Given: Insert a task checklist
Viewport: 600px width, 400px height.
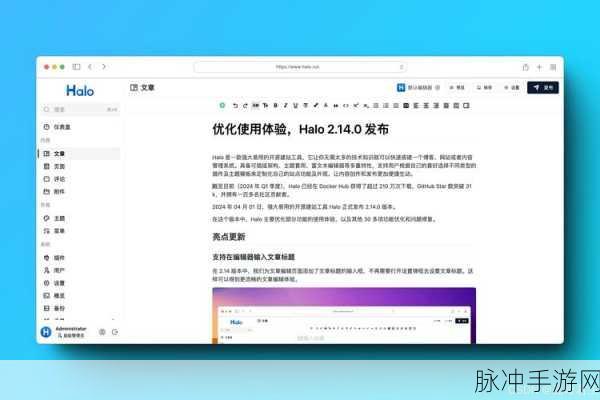Looking at the screenshot, I should tap(396, 106).
